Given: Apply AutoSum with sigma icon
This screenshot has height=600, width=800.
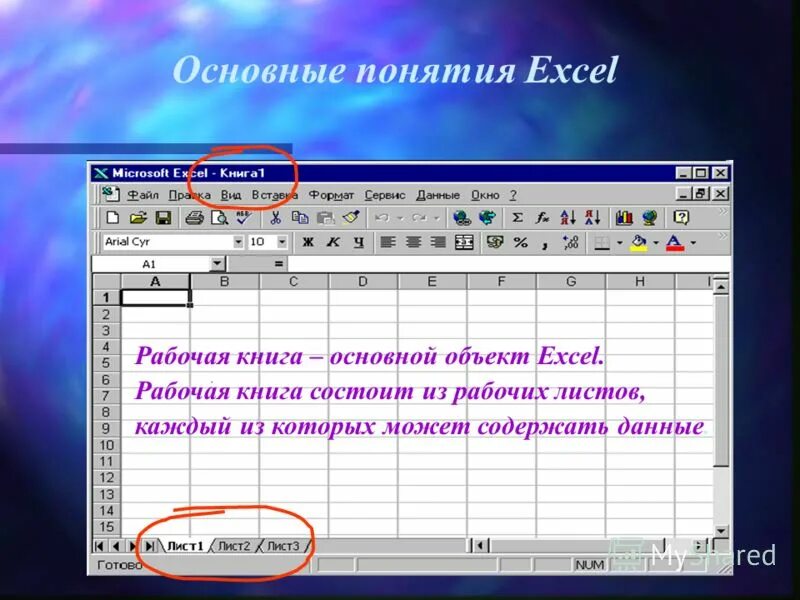Looking at the screenshot, I should (x=517, y=218).
